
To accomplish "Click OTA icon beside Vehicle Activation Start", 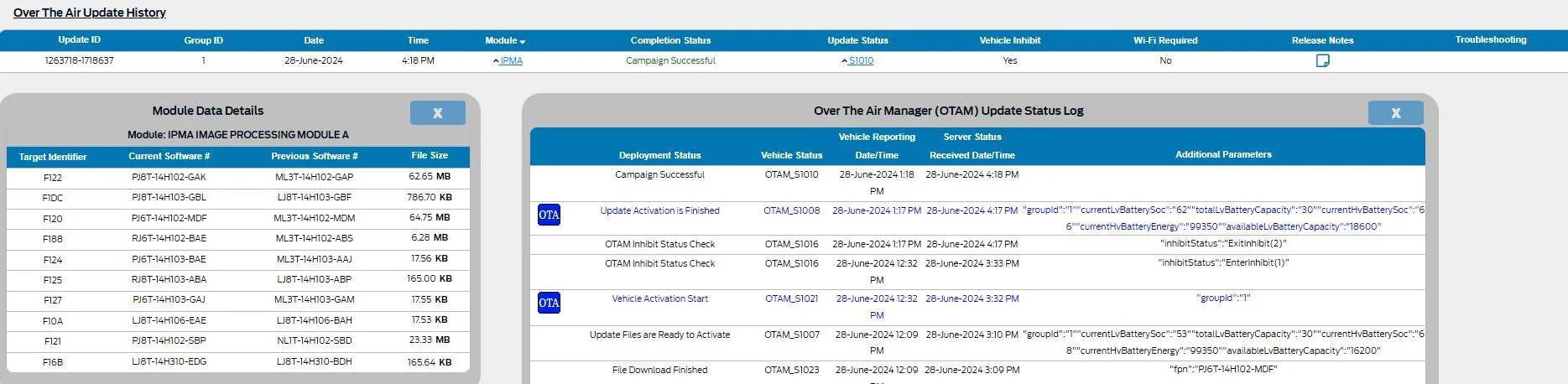I will point(549,303).
